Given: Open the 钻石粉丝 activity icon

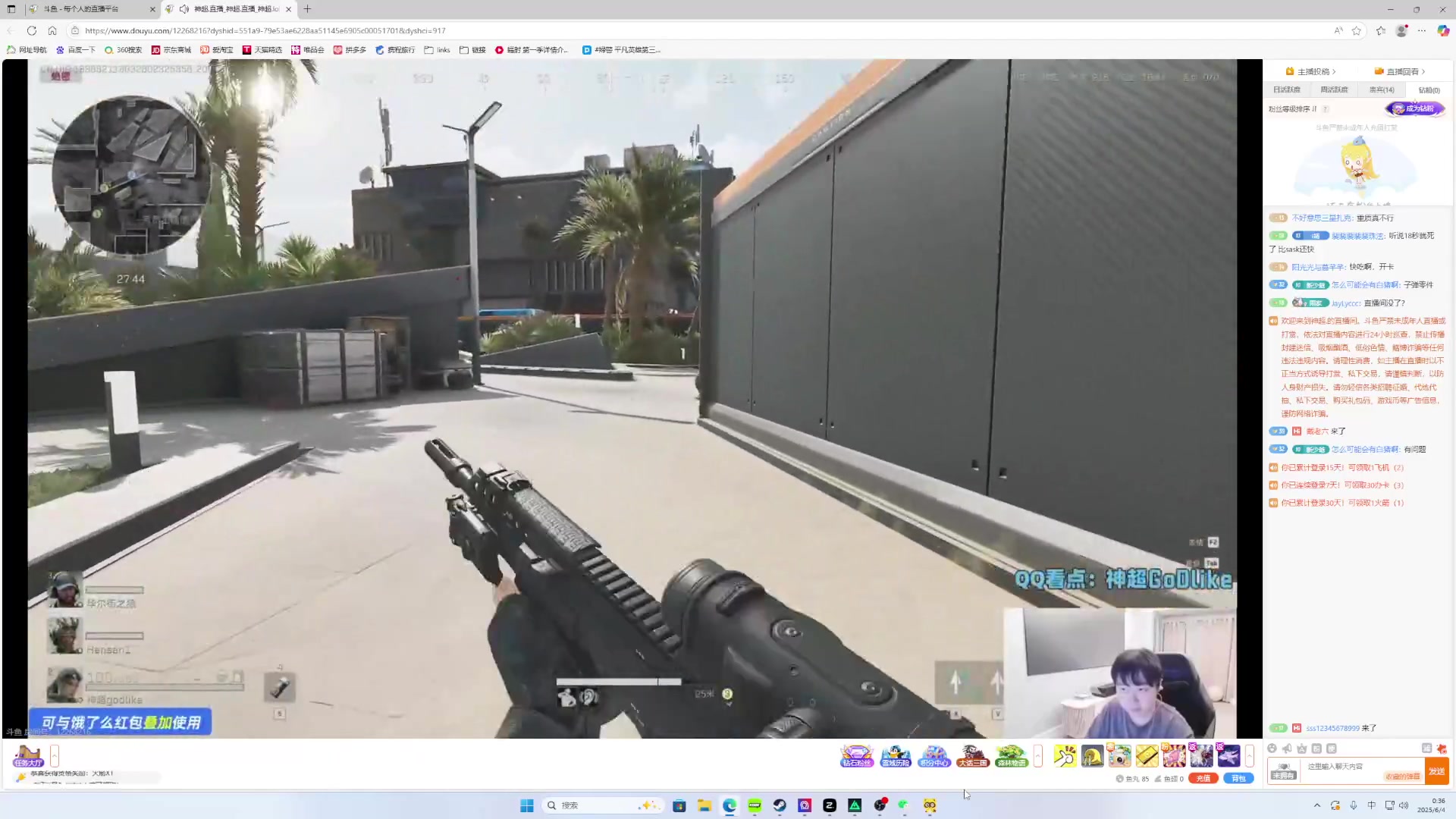Looking at the screenshot, I should coord(857,756).
